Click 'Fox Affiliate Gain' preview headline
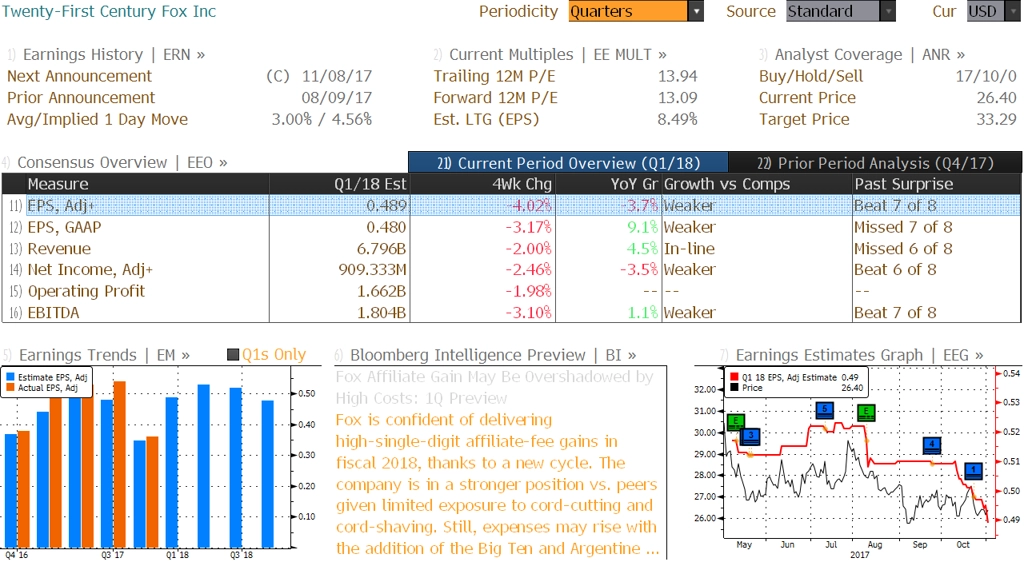 click(494, 388)
